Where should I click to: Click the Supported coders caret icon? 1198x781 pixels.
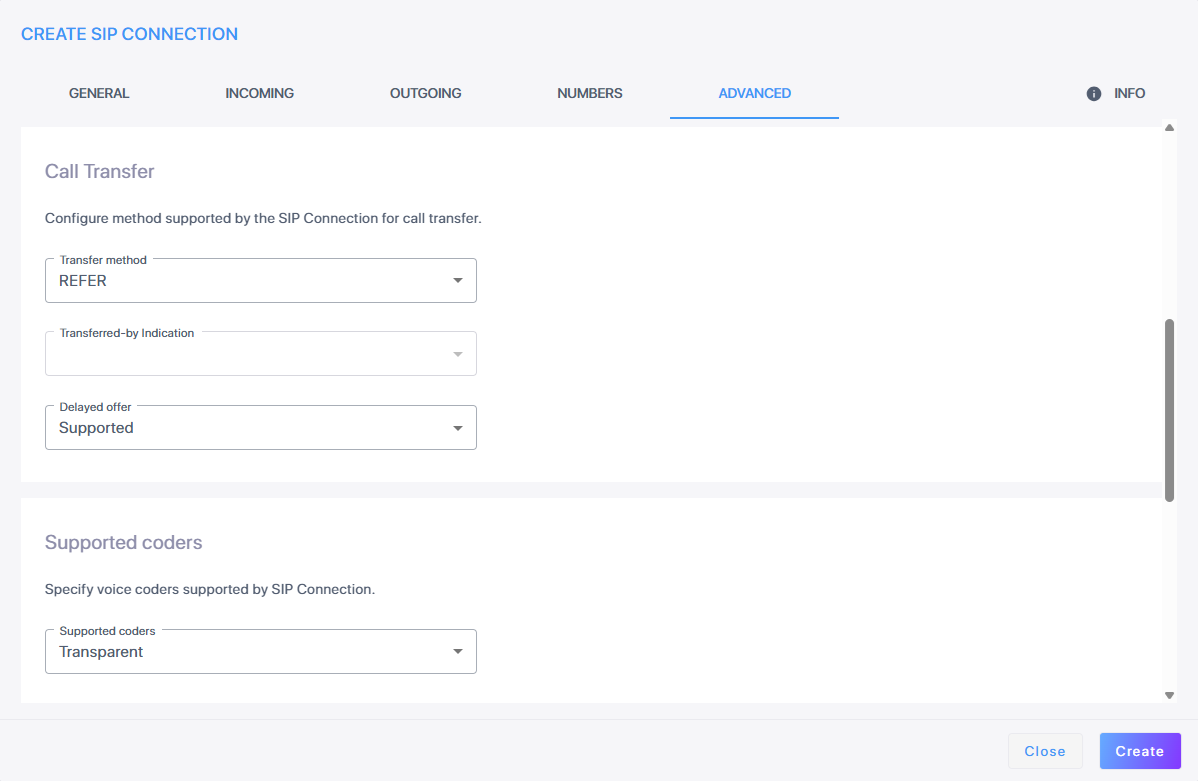coord(458,652)
